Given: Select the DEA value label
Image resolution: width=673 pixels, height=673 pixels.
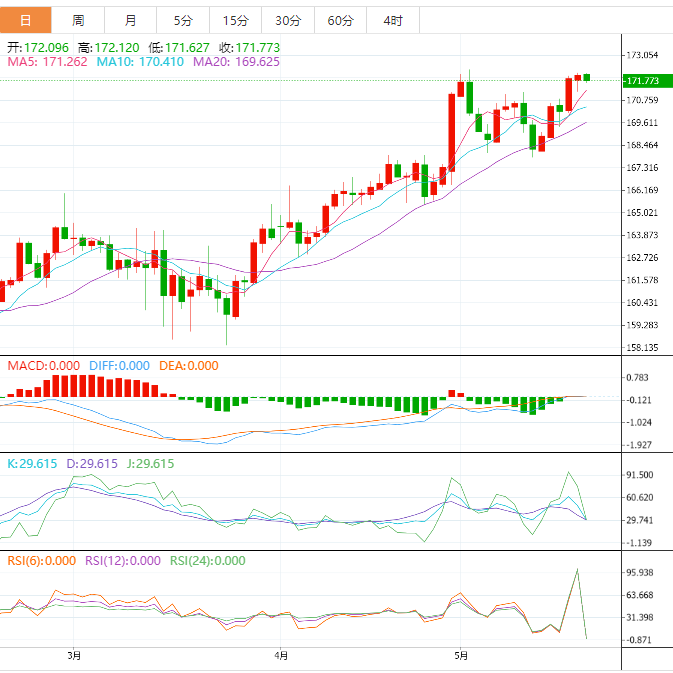Looking at the screenshot, I should point(188,366).
